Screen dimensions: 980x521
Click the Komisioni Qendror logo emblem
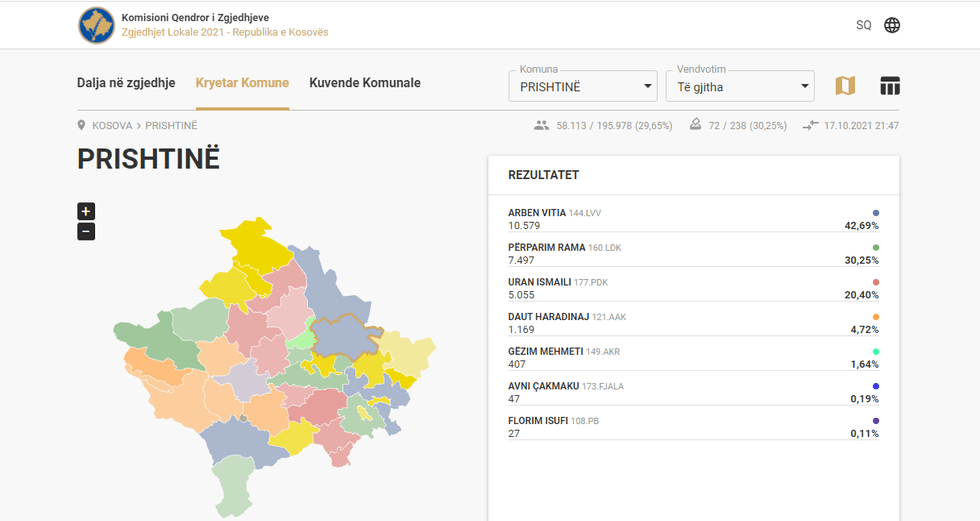[x=96, y=25]
